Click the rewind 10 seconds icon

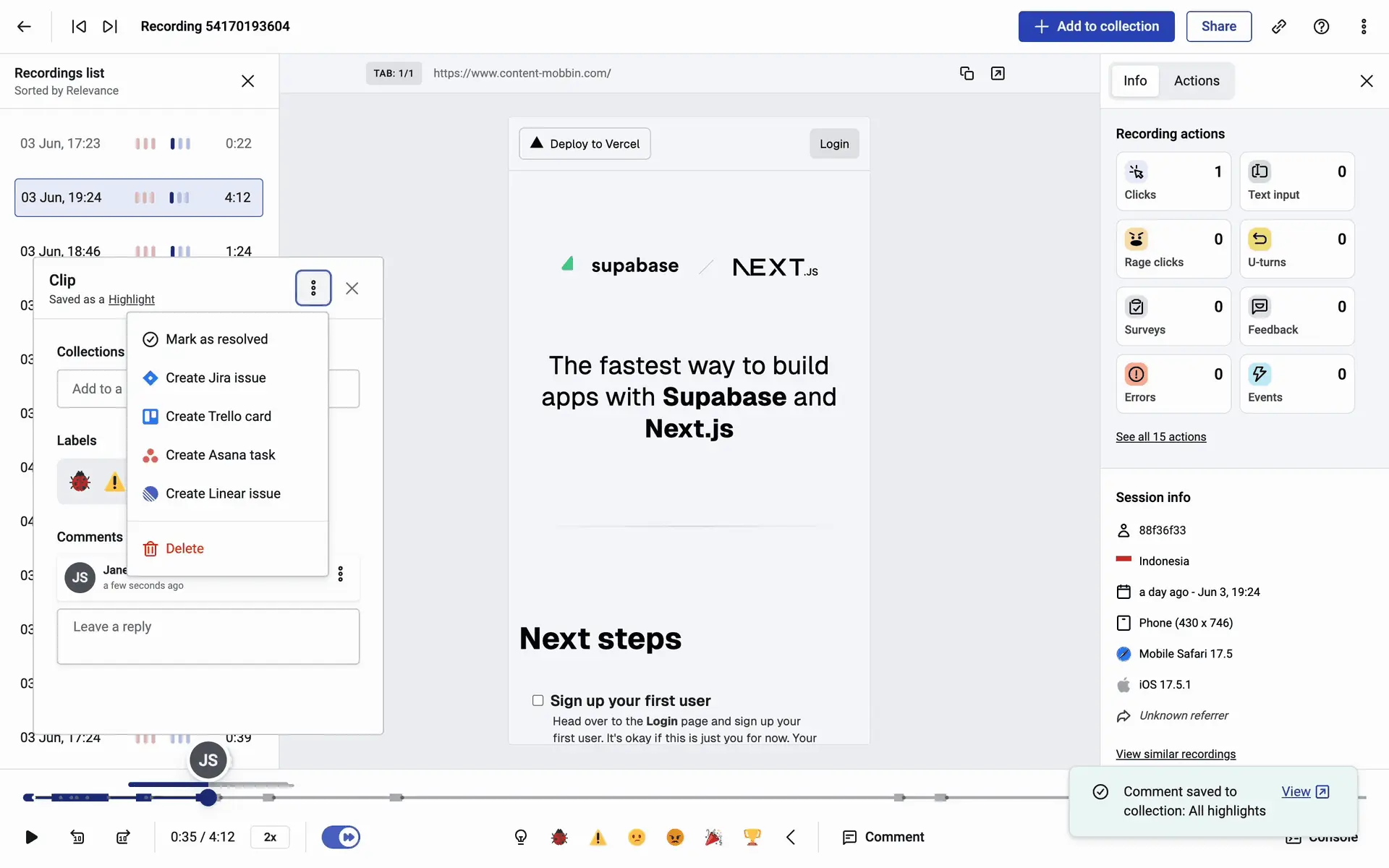pos(77,837)
